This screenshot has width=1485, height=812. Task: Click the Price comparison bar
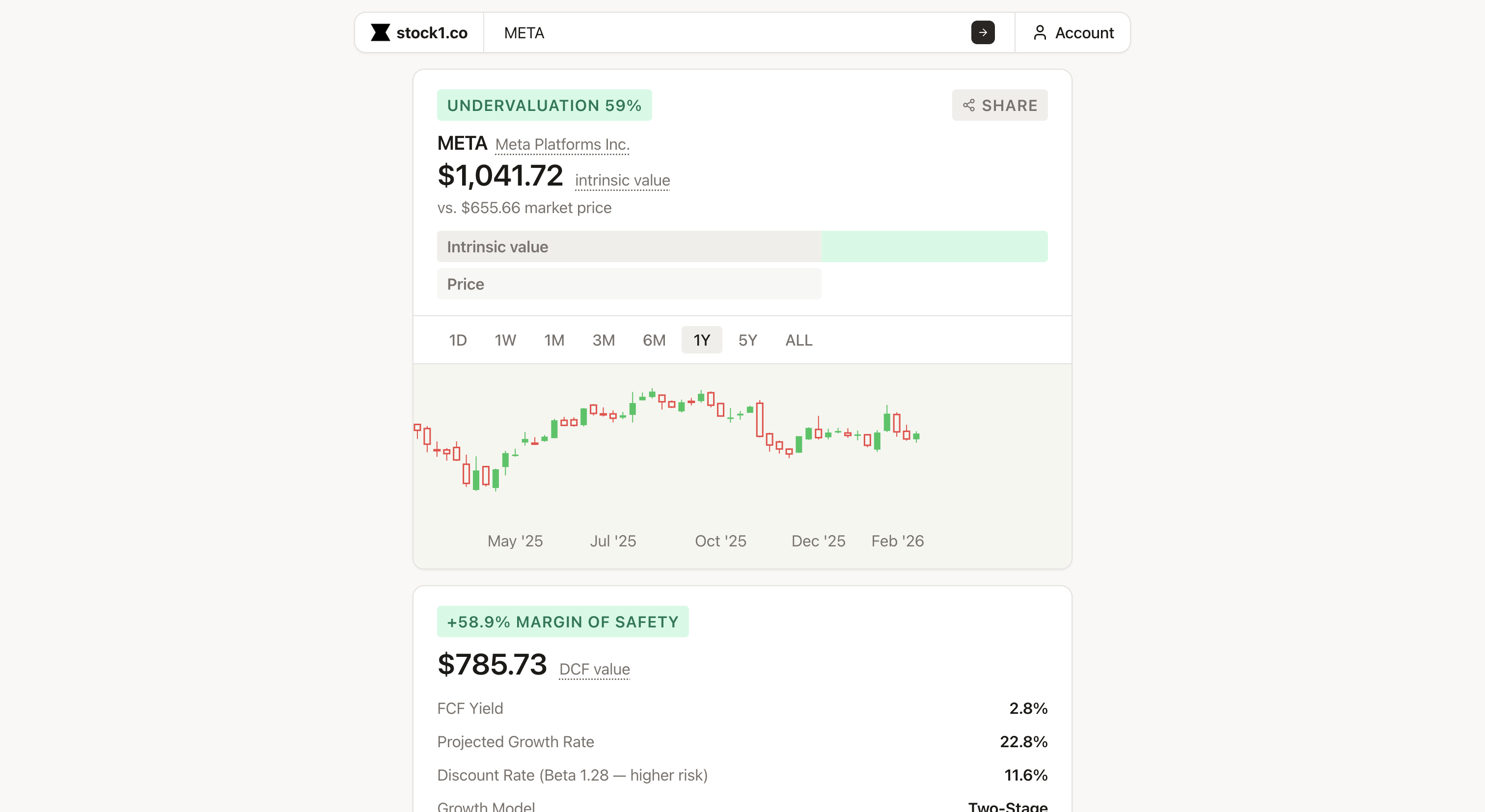(629, 284)
